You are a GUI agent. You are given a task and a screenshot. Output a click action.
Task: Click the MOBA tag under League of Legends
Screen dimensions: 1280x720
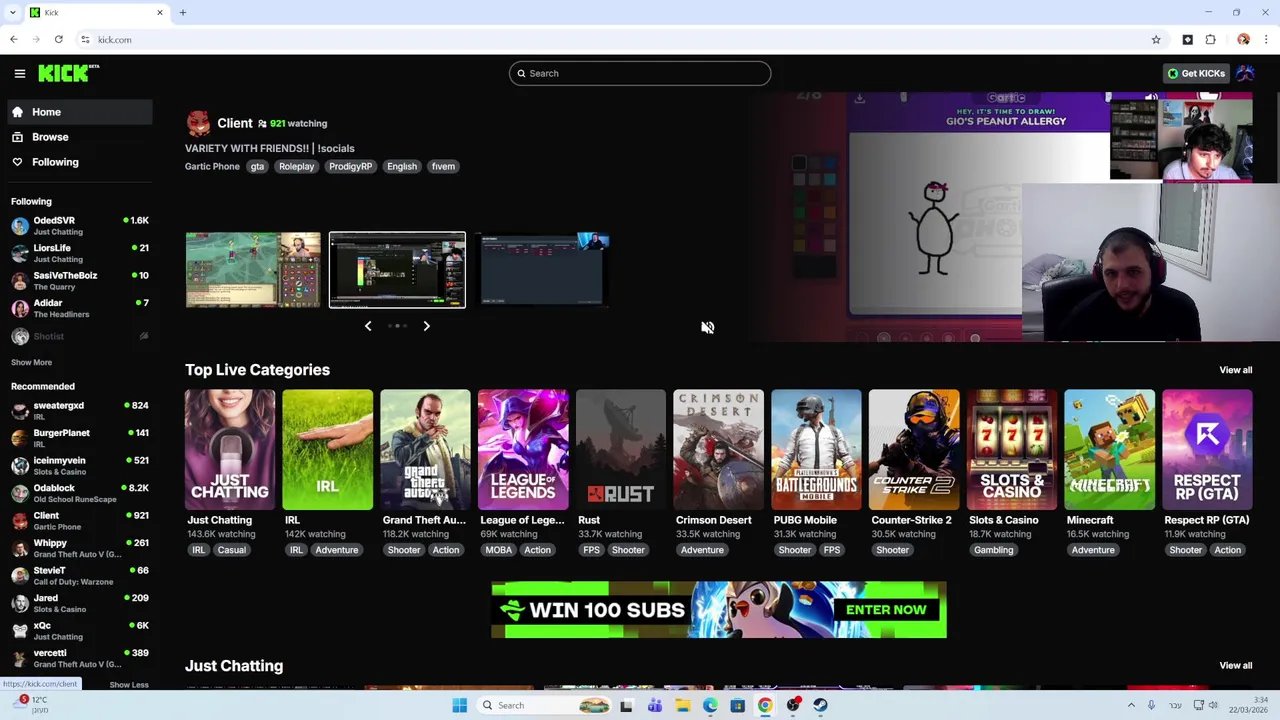click(498, 550)
